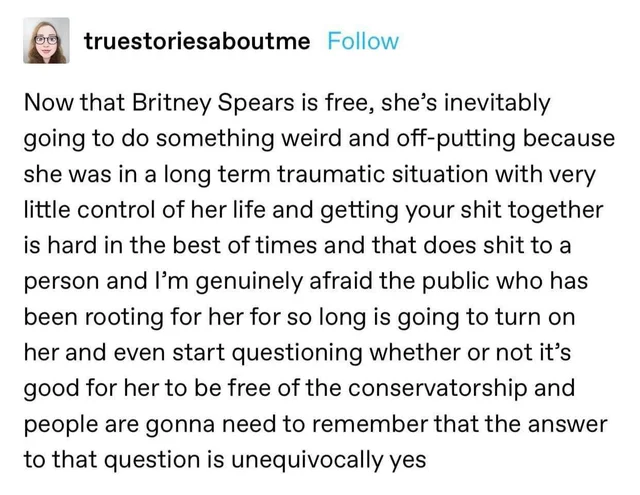This screenshot has height=495, width=640.
Task: Open the truestoriesaboutme blog username
Action: coord(197,41)
